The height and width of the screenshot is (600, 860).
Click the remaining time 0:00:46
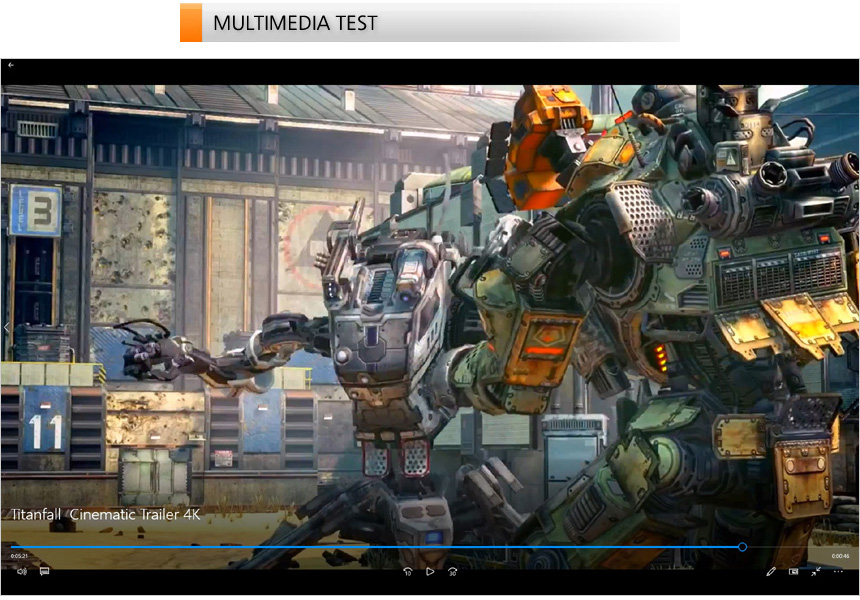tap(840, 556)
